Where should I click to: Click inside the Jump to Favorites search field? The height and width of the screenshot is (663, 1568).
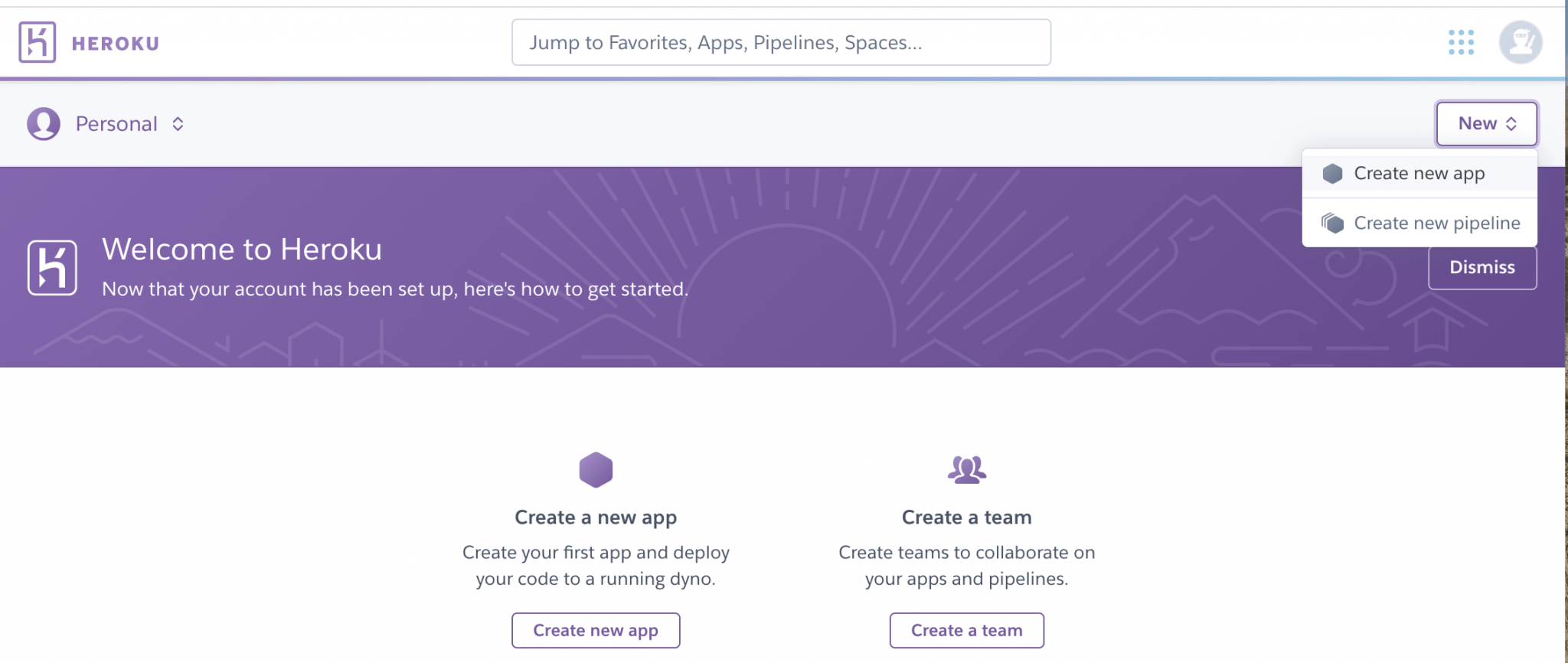[x=780, y=42]
